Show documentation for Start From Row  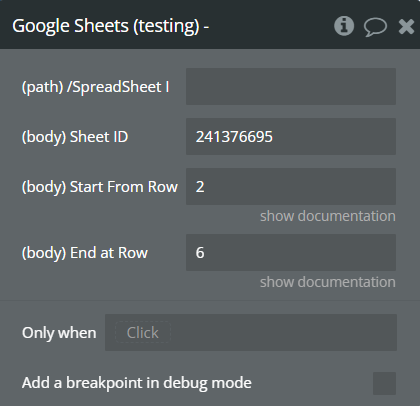328,216
